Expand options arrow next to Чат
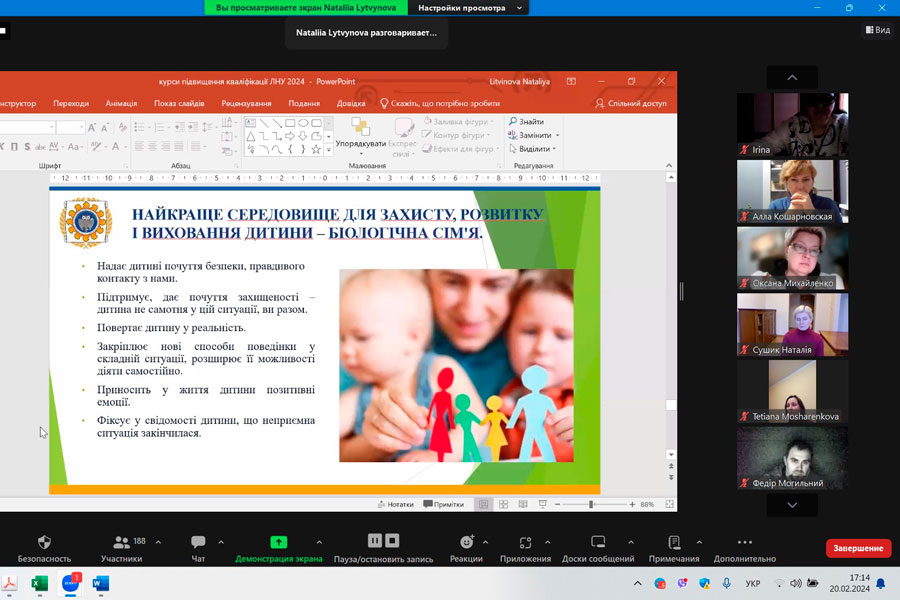The image size is (900, 600). pos(219,541)
